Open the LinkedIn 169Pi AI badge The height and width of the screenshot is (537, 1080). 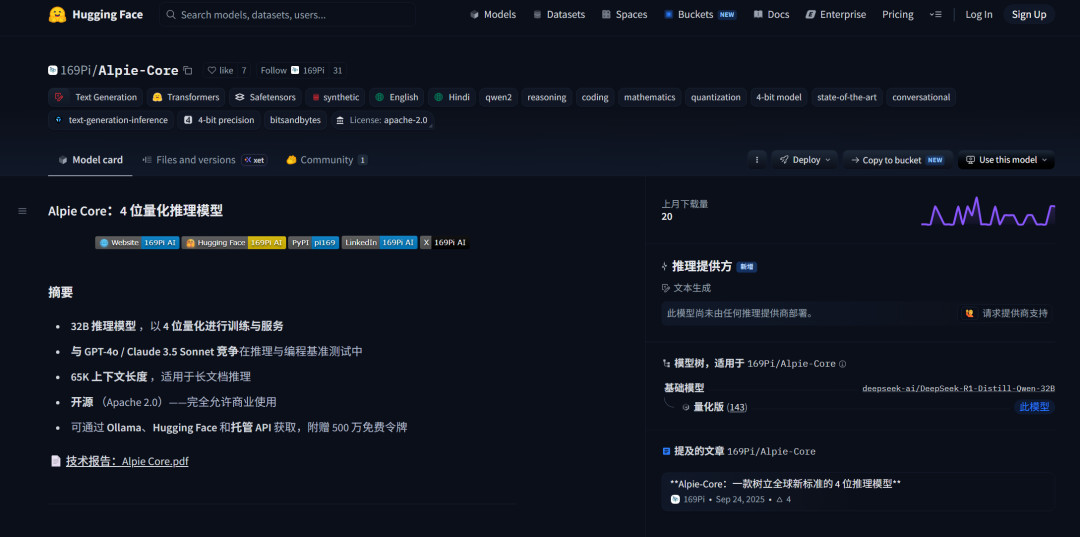click(380, 242)
